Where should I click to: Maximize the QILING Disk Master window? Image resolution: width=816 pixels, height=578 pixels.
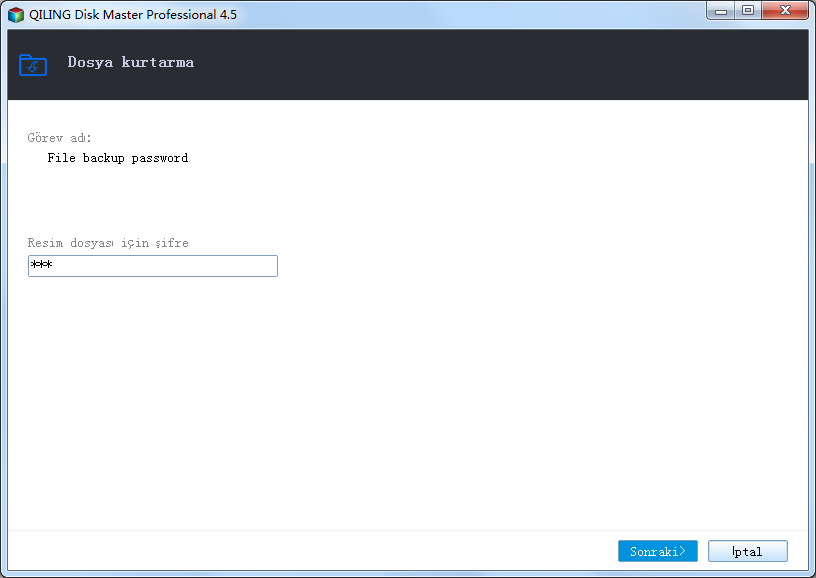(x=748, y=11)
